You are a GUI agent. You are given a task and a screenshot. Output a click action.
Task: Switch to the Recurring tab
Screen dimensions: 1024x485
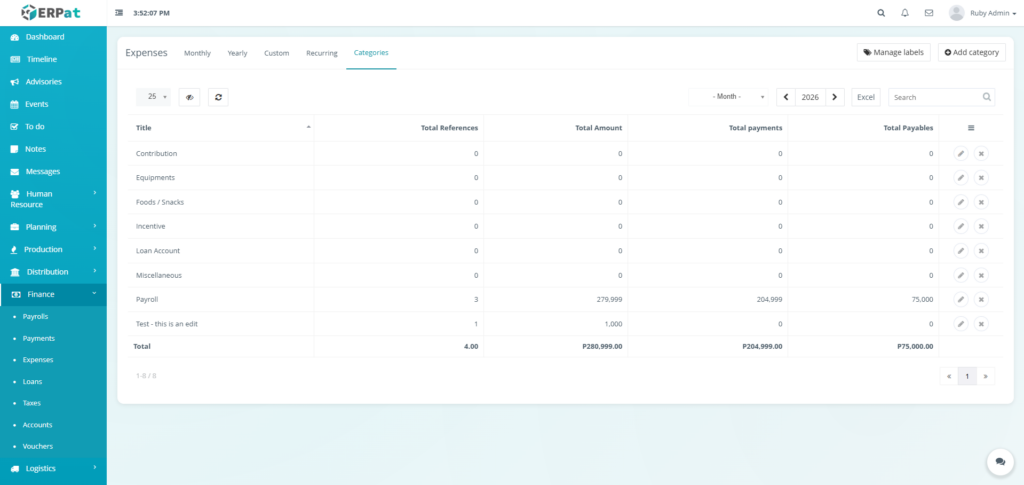(321, 53)
